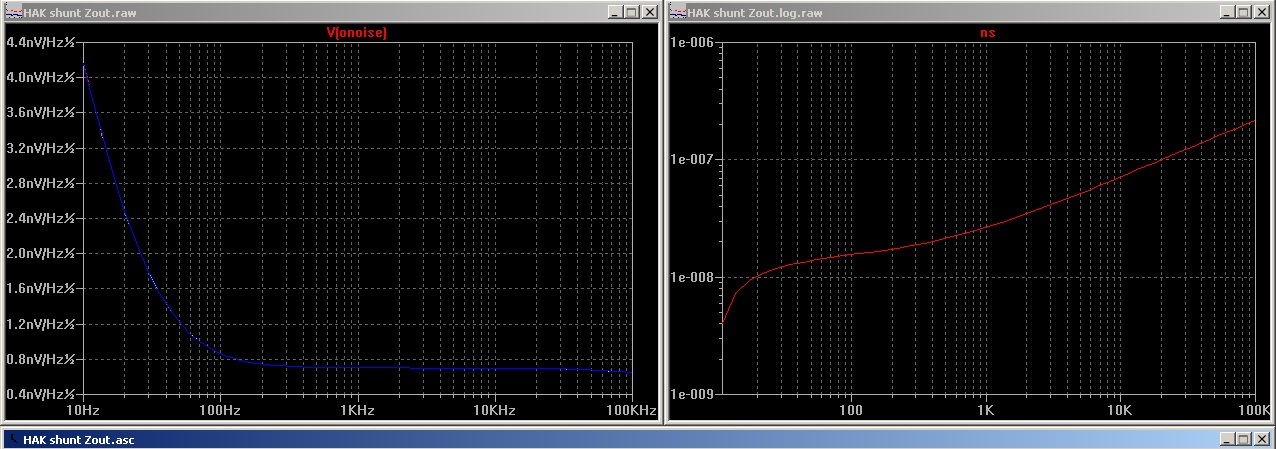Screen dimensions: 1276x449
Task: Click the 100K label on ns plot axis
Action: 1254,411
